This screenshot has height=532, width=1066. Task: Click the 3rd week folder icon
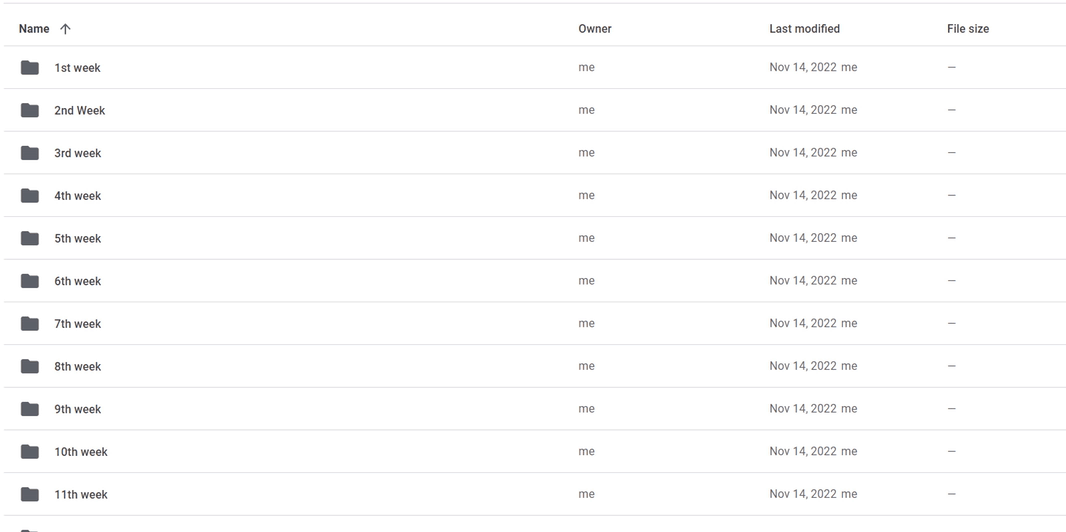click(x=30, y=153)
